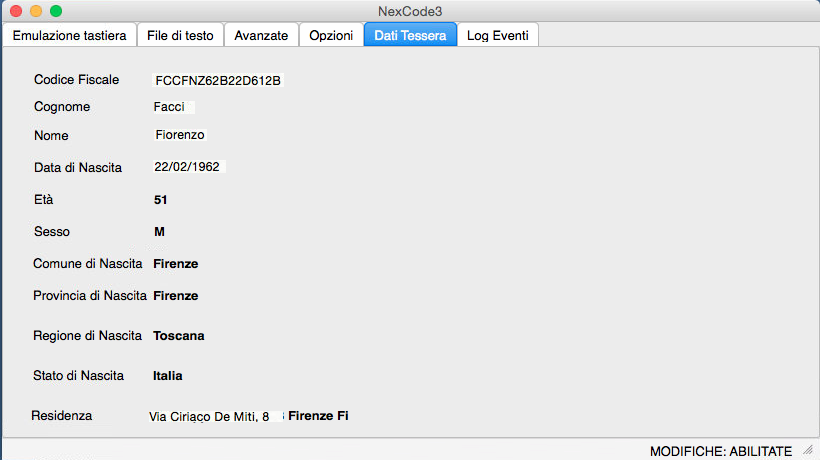The height and width of the screenshot is (460, 820).
Task: Click the Età value 51
Action: click(x=160, y=200)
